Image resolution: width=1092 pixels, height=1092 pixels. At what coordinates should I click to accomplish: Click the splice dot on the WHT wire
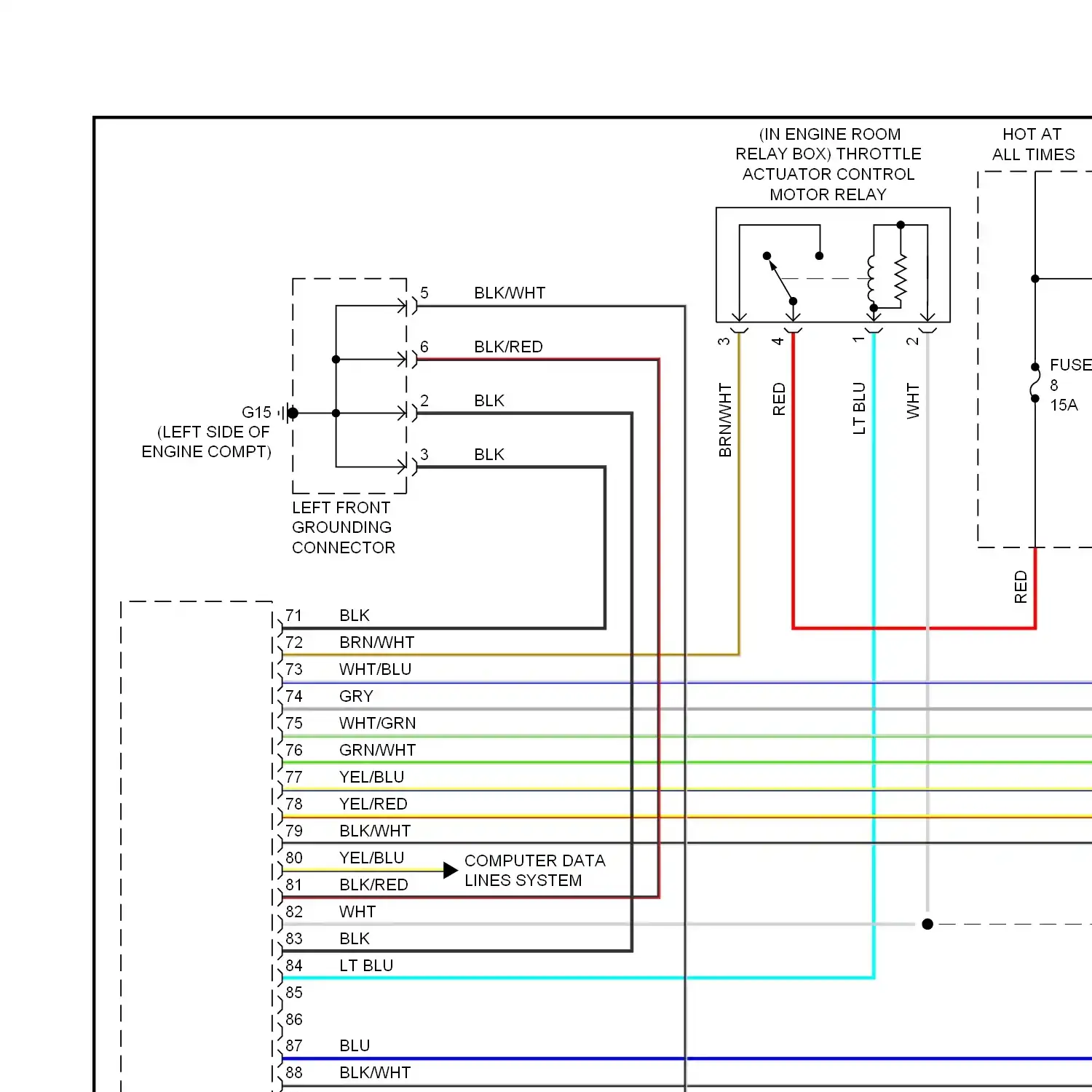click(927, 924)
